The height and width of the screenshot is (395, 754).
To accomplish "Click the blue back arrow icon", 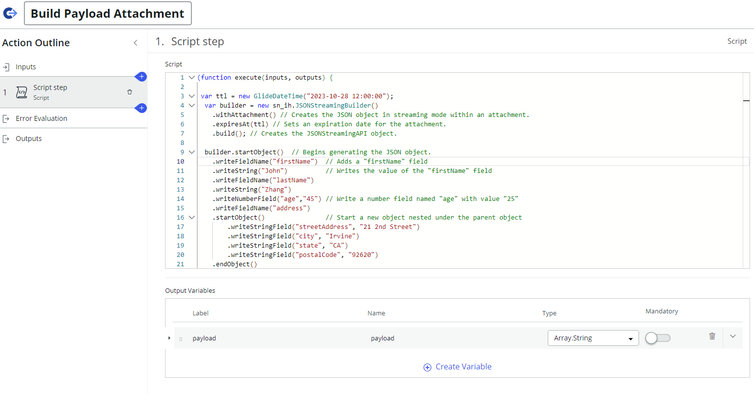I will point(10,13).
